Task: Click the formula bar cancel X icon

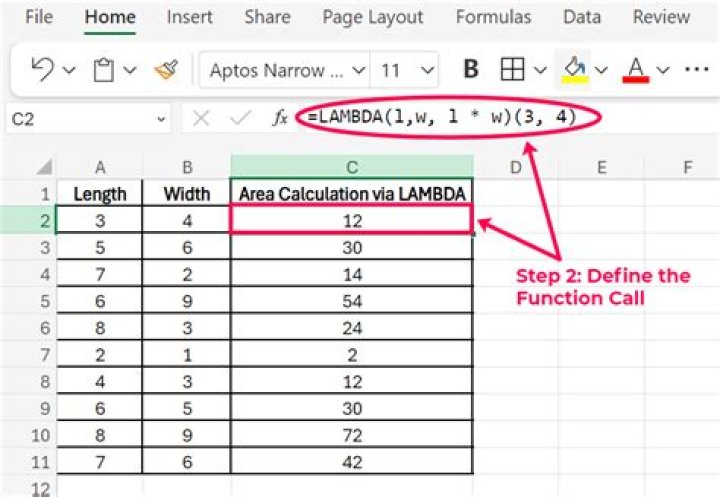Action: click(x=201, y=119)
